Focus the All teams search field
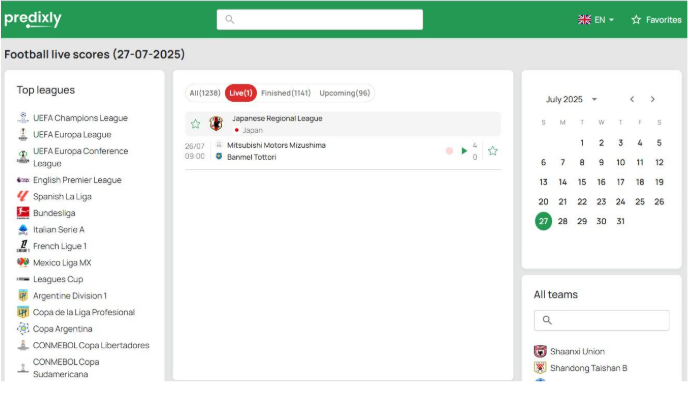The image size is (690, 395). pos(602,320)
